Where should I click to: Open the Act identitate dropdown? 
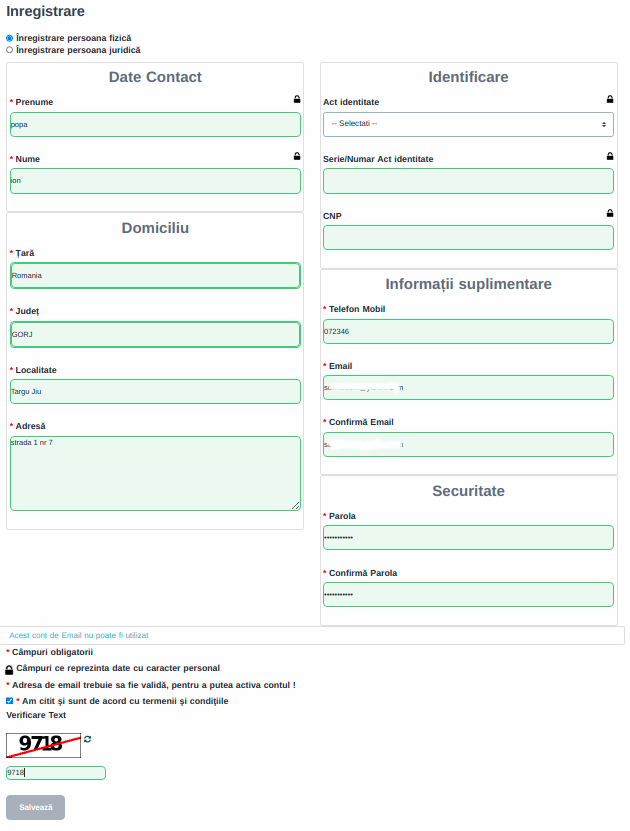point(468,124)
